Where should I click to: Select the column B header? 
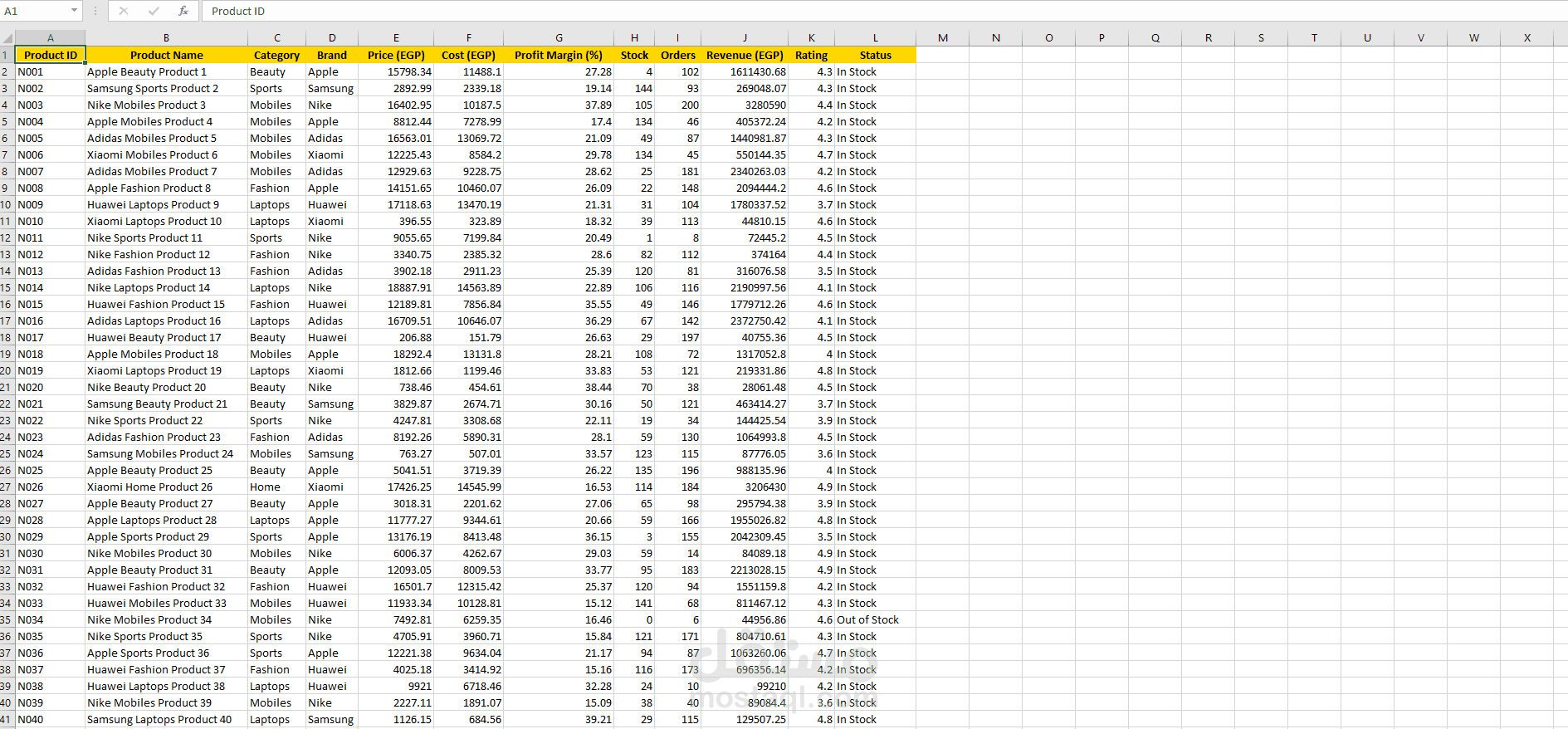[x=166, y=37]
